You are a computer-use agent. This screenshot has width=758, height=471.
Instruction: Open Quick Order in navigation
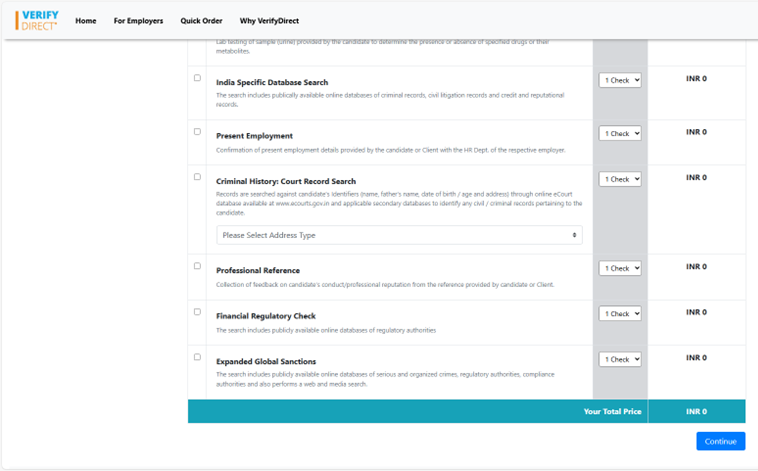201,21
